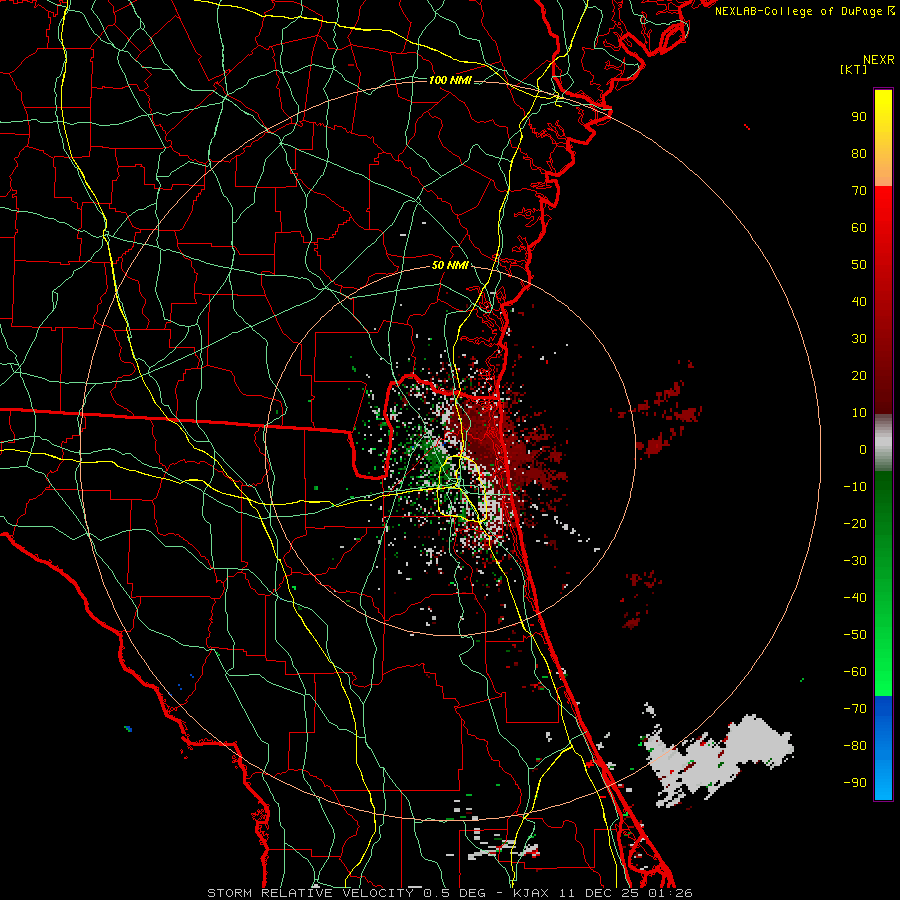Click the 20 value on velocity scale
Viewport: 900px width, 900px height.
(x=859, y=375)
